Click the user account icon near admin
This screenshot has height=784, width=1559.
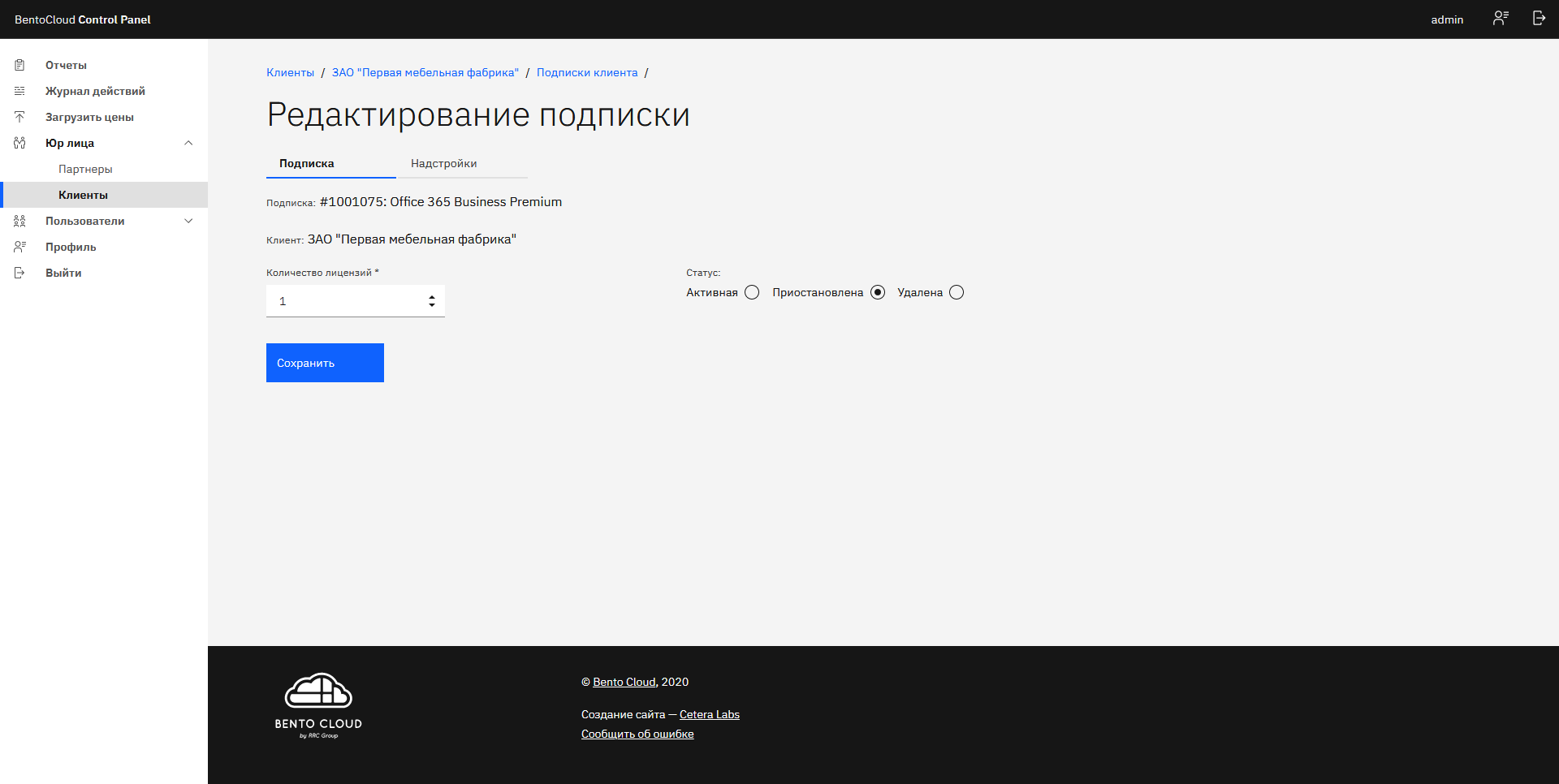[x=1500, y=18]
